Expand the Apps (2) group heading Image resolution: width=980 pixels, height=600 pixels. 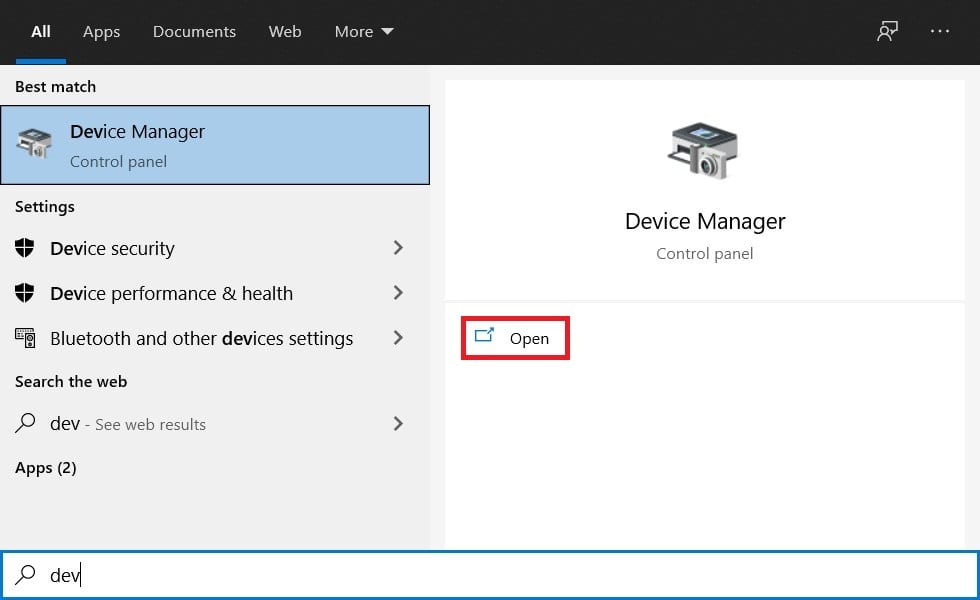click(x=46, y=468)
